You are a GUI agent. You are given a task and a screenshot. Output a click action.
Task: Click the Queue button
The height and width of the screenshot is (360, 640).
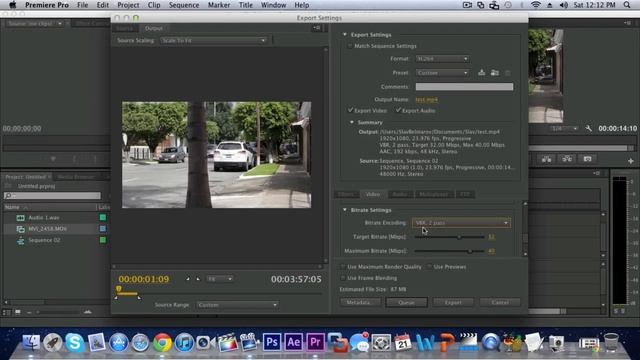click(x=407, y=302)
